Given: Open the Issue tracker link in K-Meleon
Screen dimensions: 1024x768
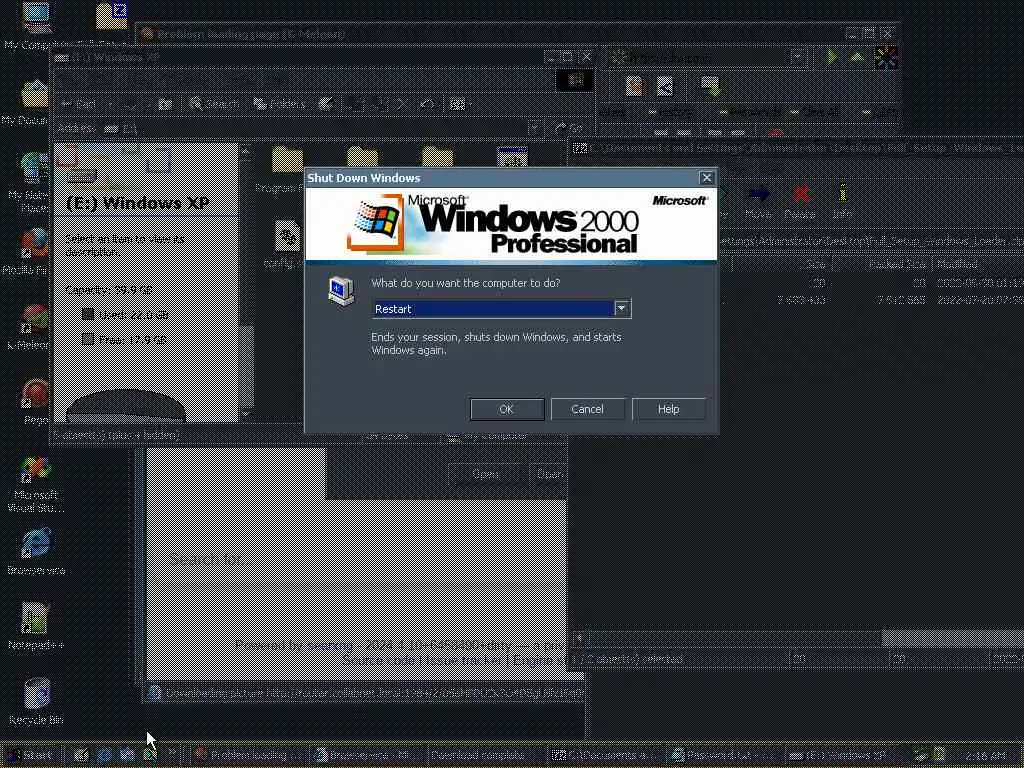Looking at the screenshot, I should click(x=464, y=660).
